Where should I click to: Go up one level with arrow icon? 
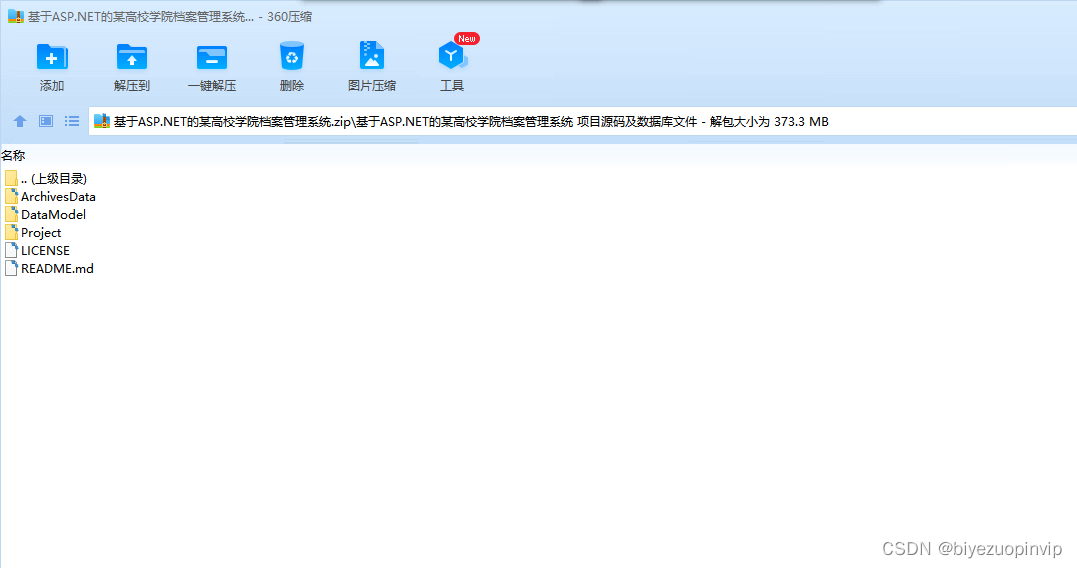(x=20, y=122)
